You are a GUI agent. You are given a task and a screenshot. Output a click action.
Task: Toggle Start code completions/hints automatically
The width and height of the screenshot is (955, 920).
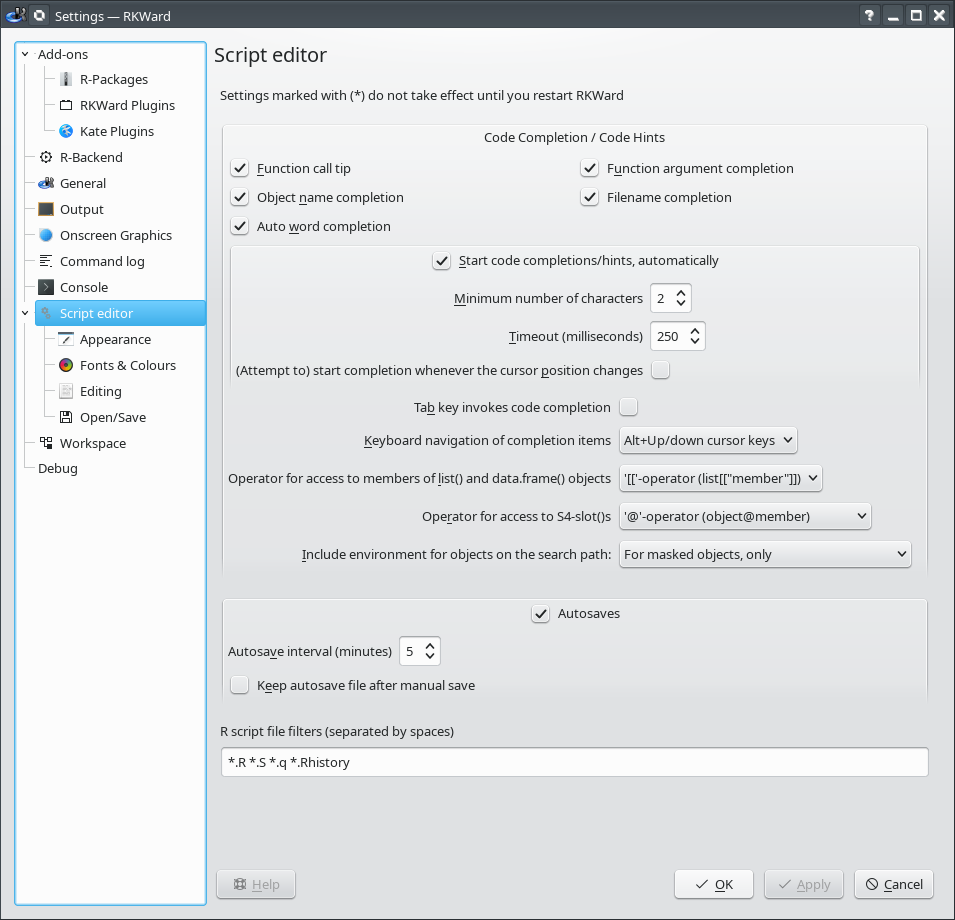(x=442, y=261)
